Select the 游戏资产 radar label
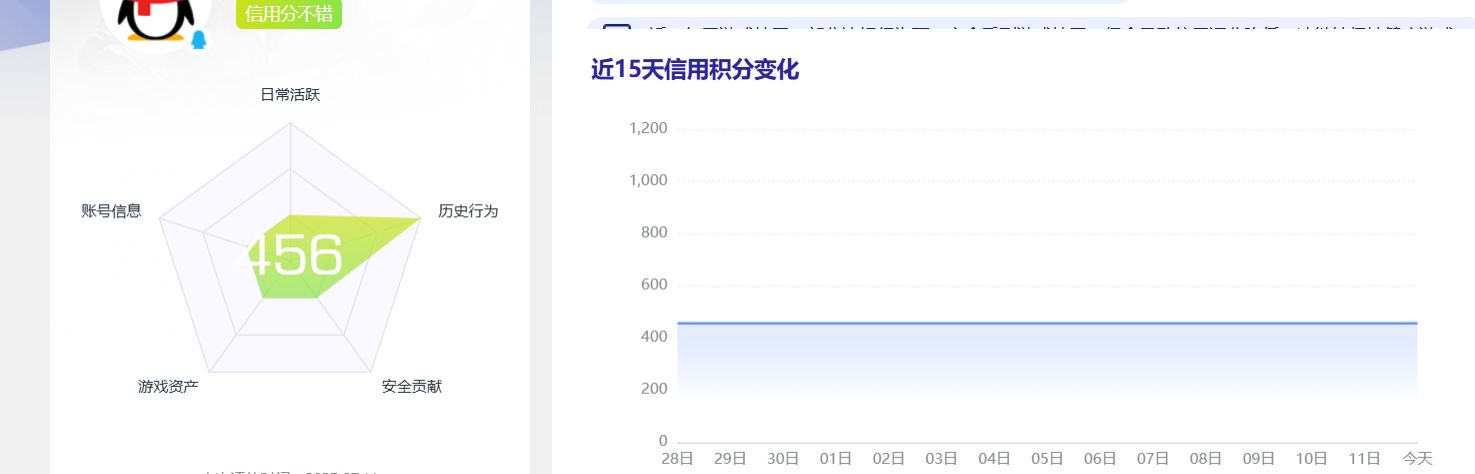Image resolution: width=1475 pixels, height=474 pixels. [x=168, y=386]
